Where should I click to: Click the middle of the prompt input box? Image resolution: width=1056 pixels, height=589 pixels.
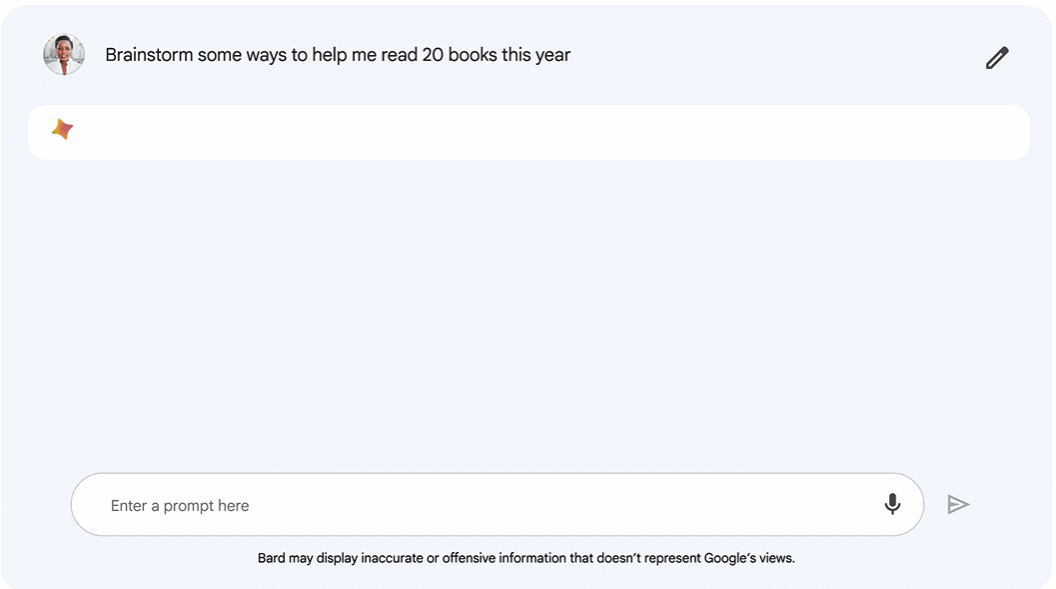(x=497, y=505)
